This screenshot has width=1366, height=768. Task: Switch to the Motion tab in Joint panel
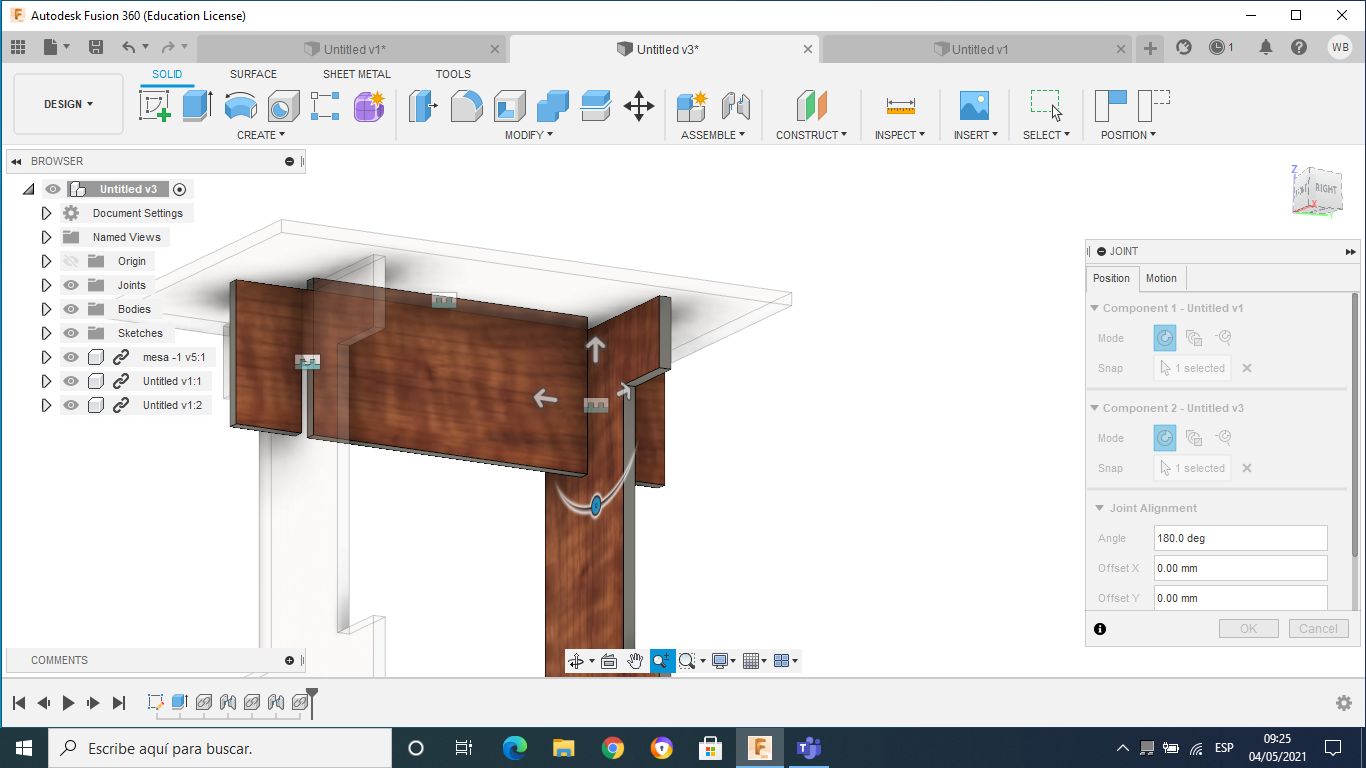coord(1161,278)
